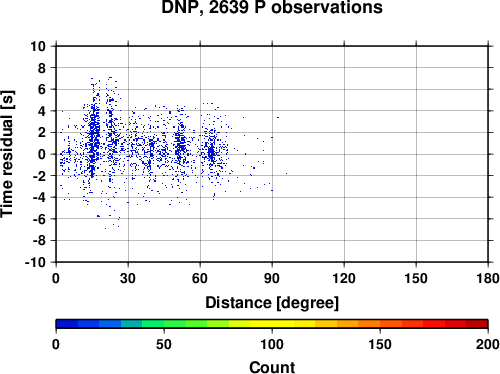This screenshot has height=374, width=500.
Task: Click the y-axis tick label '6'
Action: coord(42,90)
